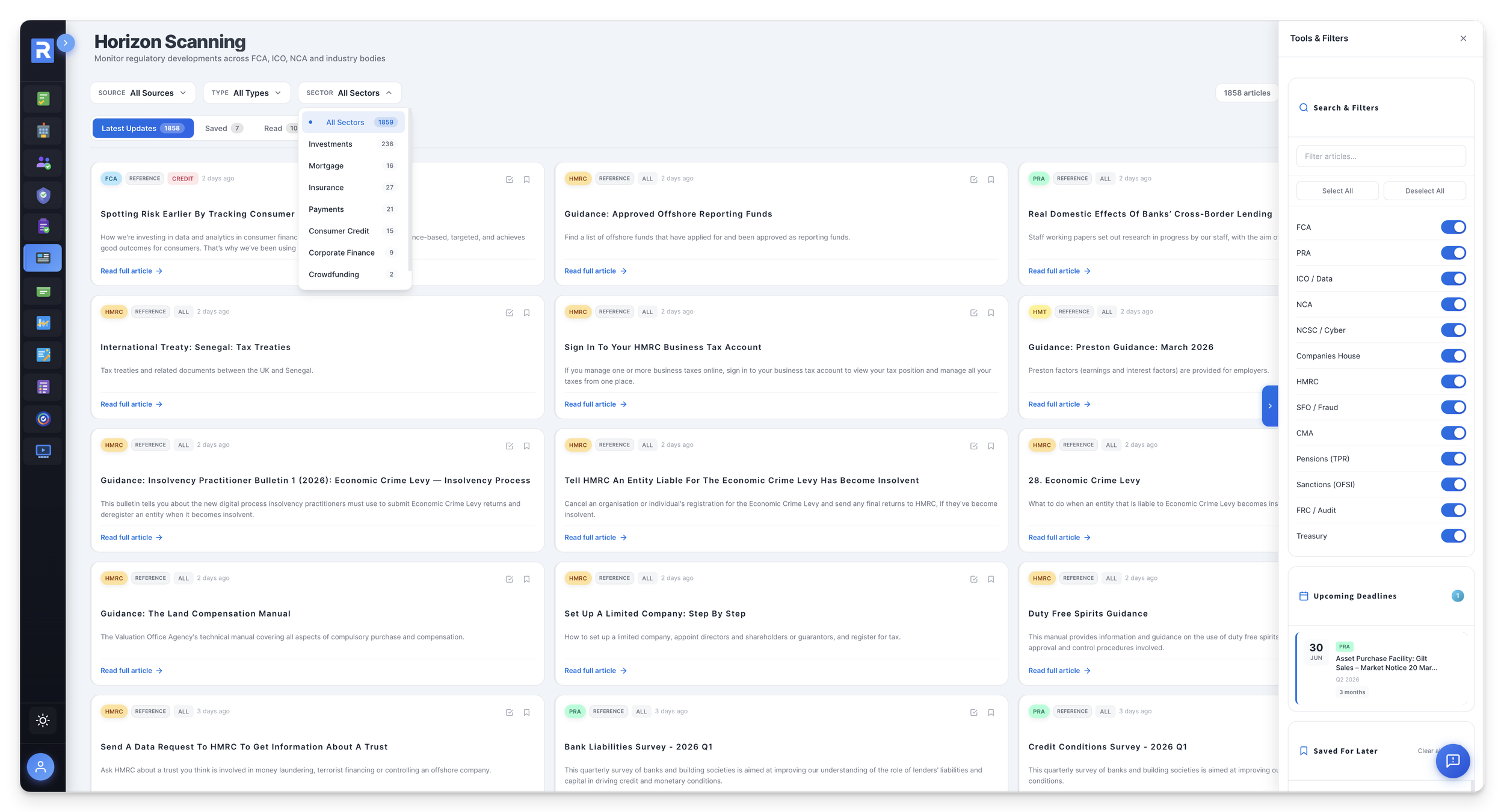Open the green card sidebar icon
The height and width of the screenshot is (812, 1504).
(x=43, y=292)
